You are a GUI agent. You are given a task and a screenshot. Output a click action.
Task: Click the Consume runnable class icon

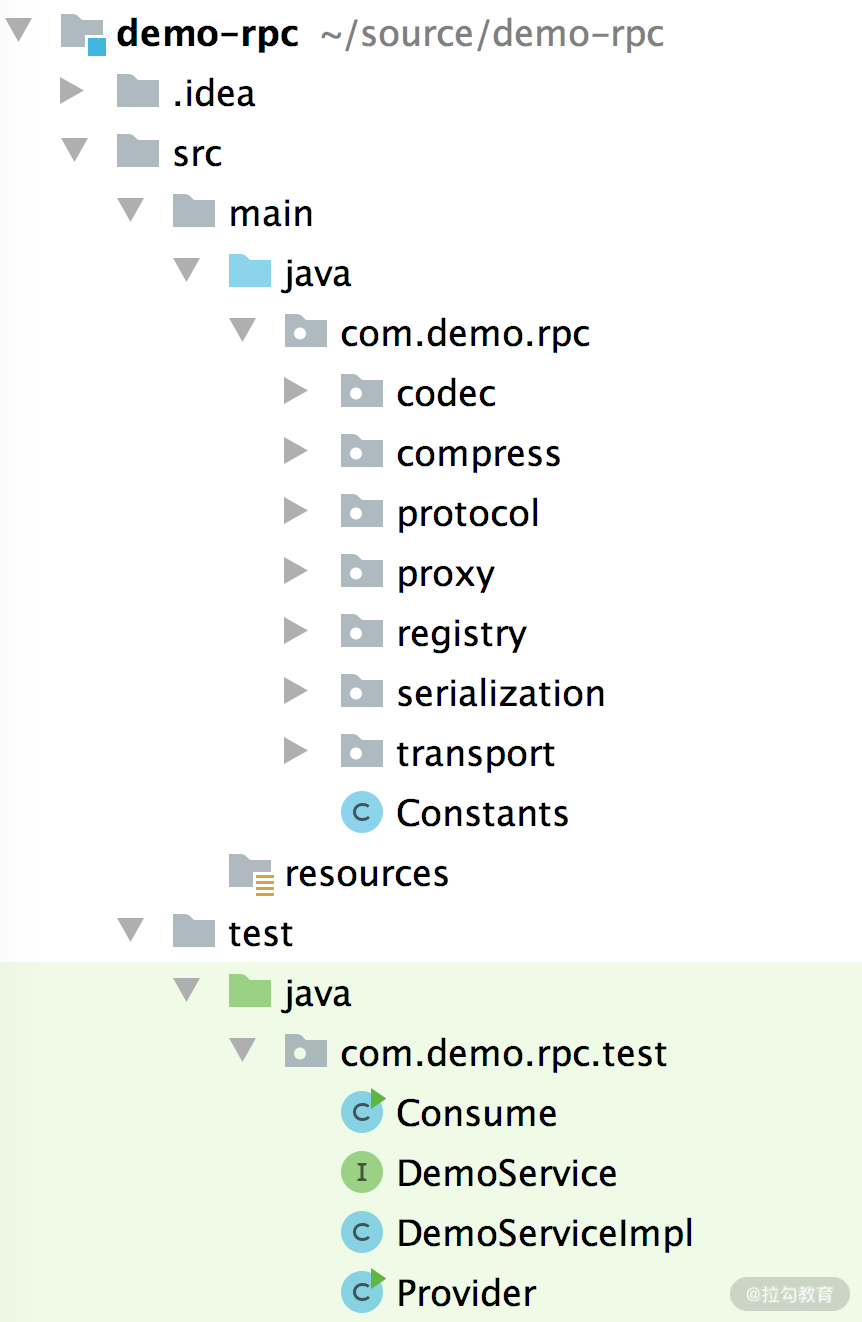pos(362,1113)
